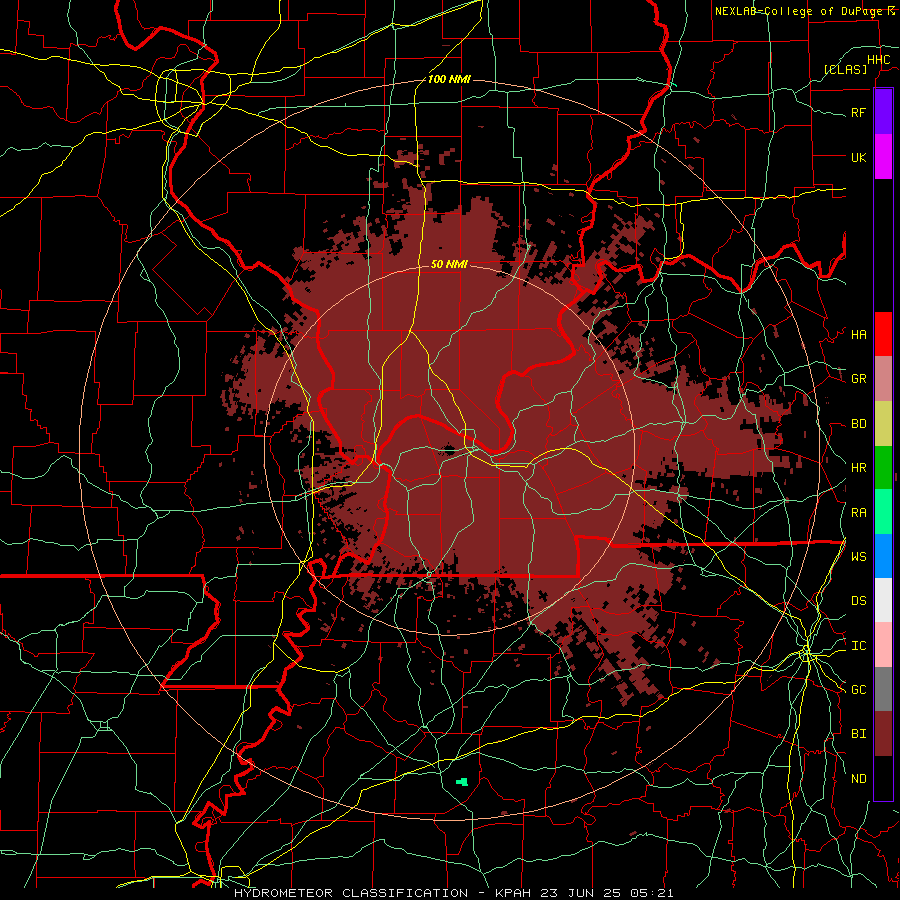Select the GC gray legend swatch
The image size is (900, 900).
[x=883, y=689]
